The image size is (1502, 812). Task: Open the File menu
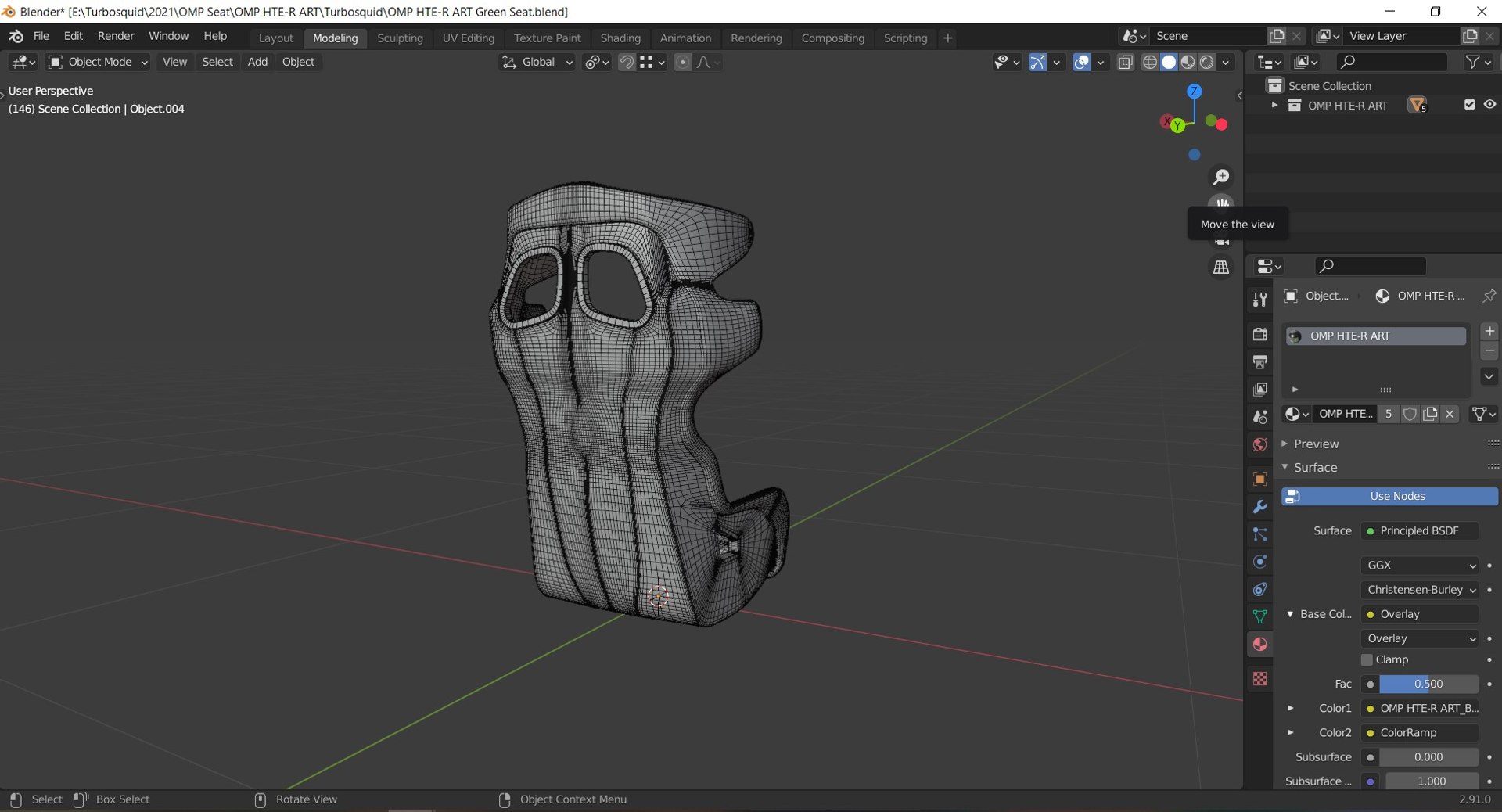41,36
